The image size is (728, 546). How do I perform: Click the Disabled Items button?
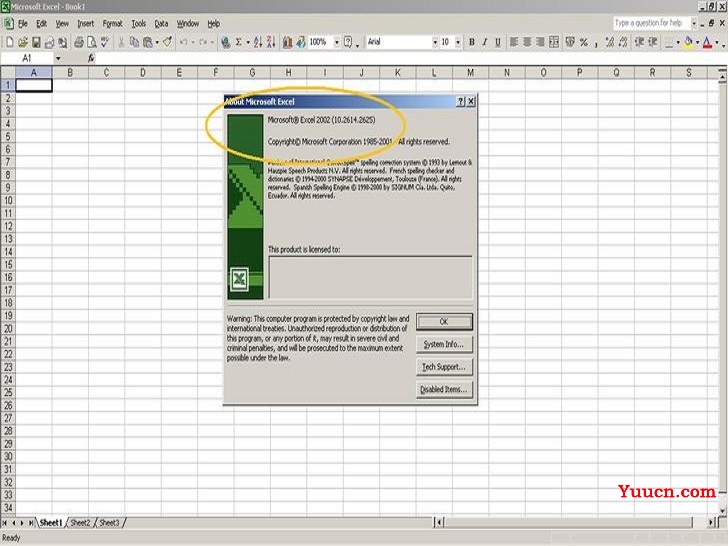tap(444, 389)
